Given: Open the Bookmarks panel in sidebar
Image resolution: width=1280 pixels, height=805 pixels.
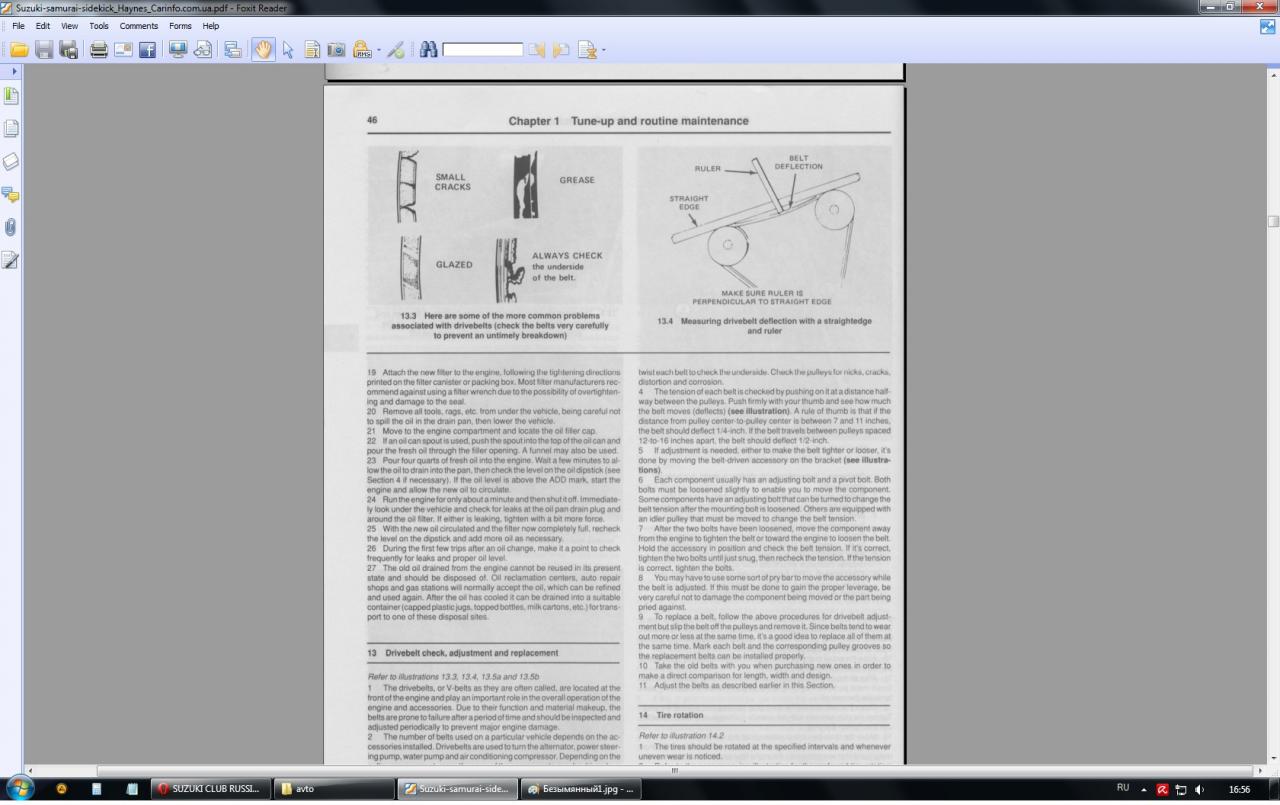Looking at the screenshot, I should click(x=11, y=96).
